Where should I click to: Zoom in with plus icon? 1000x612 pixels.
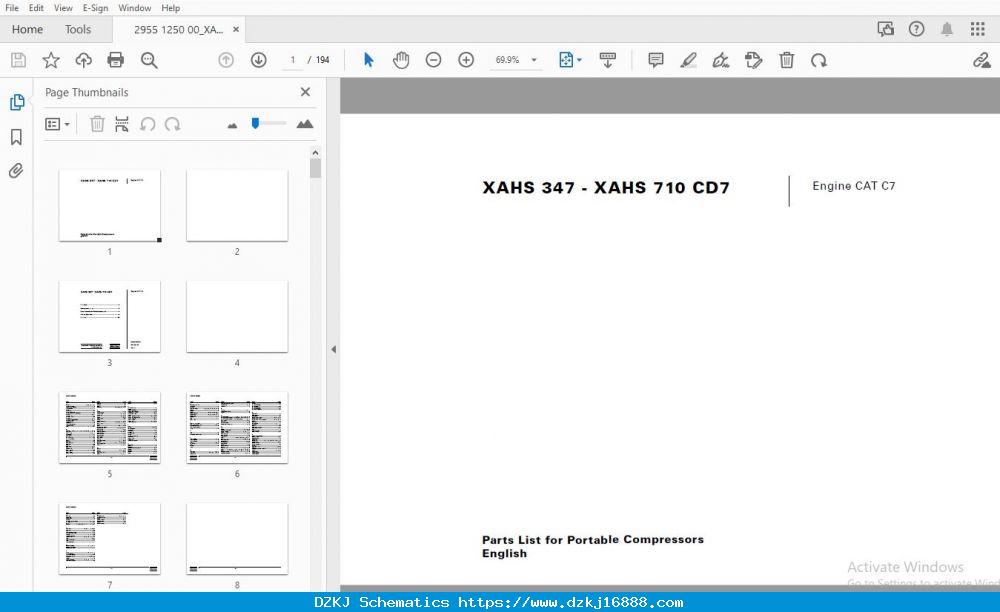(x=466, y=60)
